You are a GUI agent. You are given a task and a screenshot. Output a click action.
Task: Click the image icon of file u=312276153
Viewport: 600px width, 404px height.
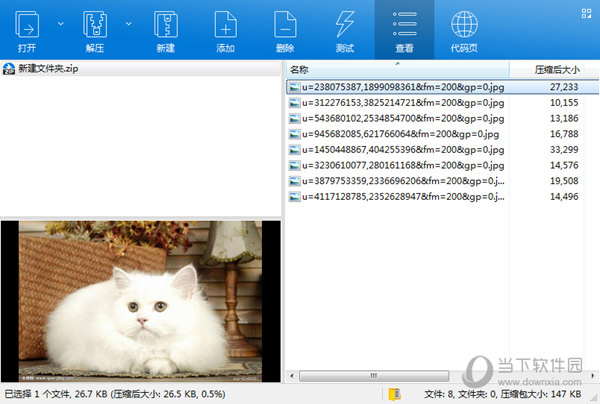click(294, 103)
